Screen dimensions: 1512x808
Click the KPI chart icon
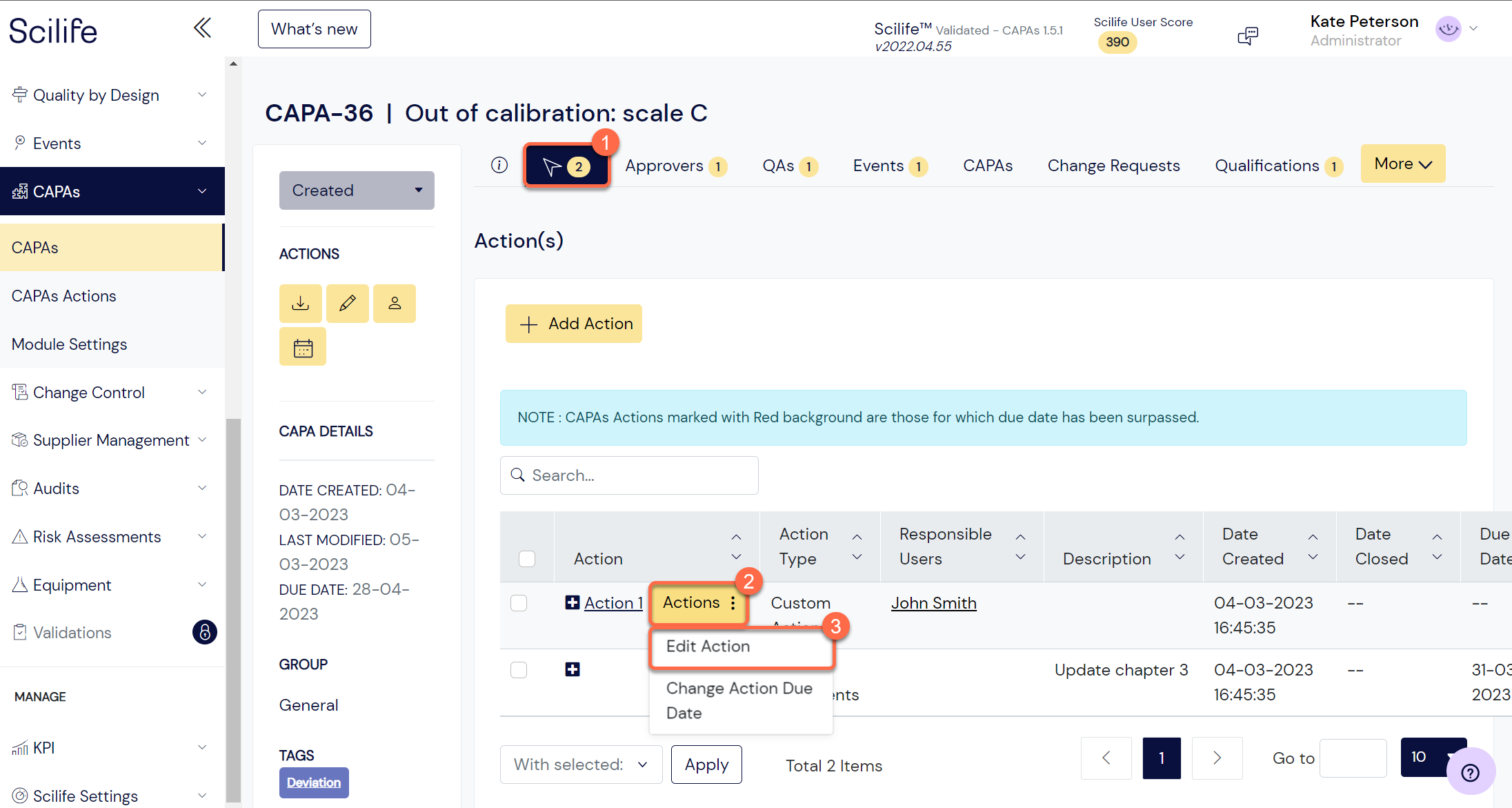20,748
